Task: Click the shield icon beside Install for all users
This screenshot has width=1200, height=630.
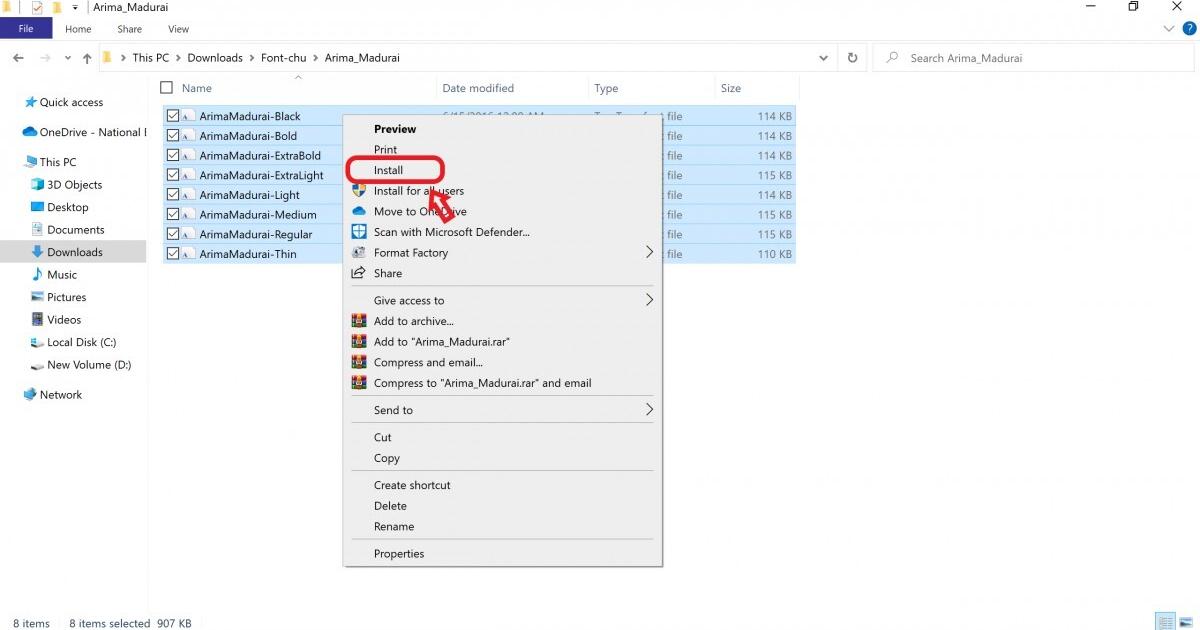Action: tap(359, 190)
